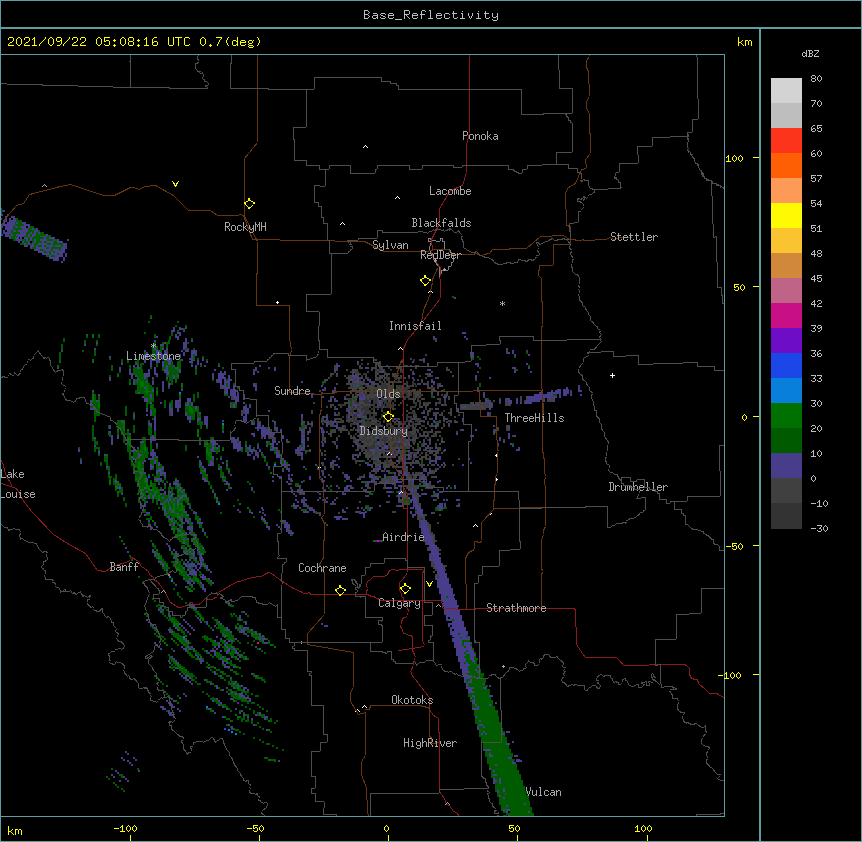
Task: Select the pink 45-42 dBZ legend swatch
Action: click(786, 291)
